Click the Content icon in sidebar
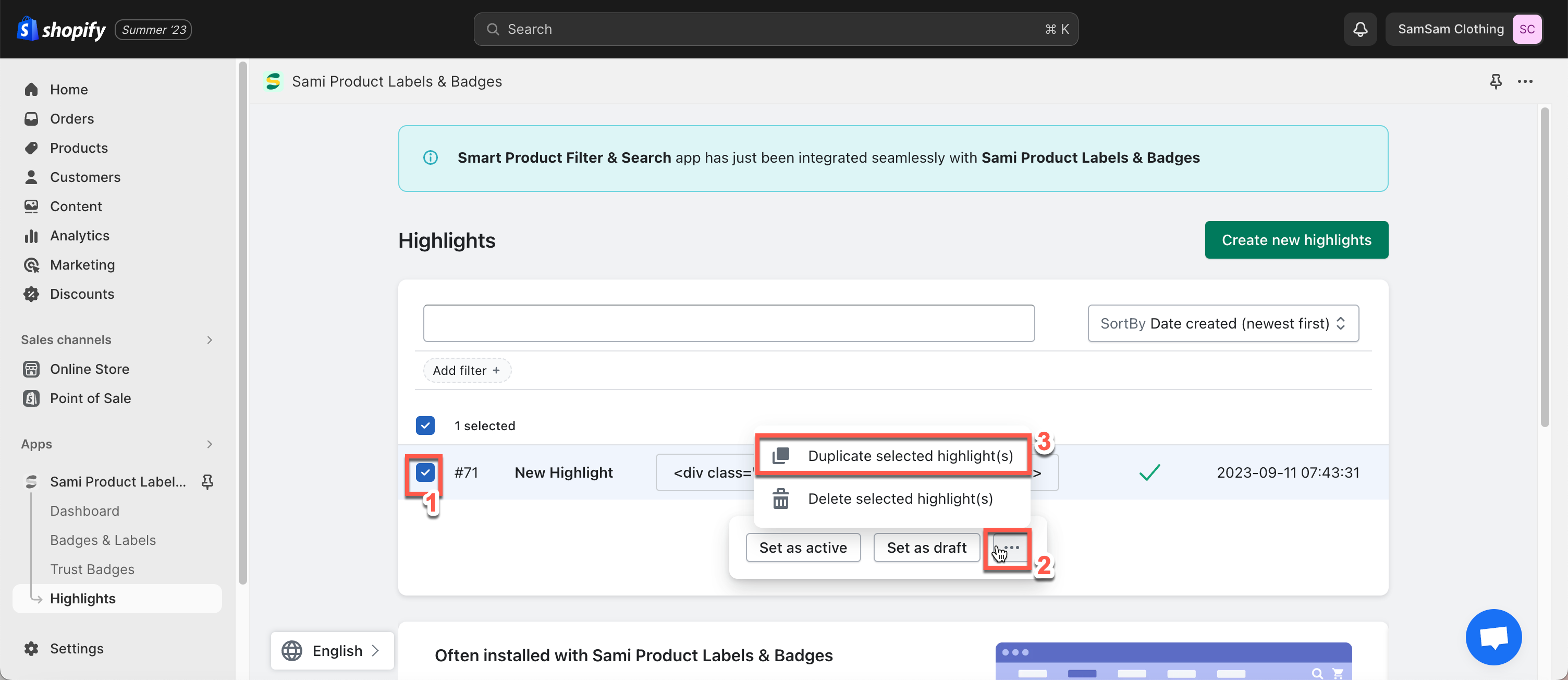The width and height of the screenshot is (1568, 680). tap(31, 207)
